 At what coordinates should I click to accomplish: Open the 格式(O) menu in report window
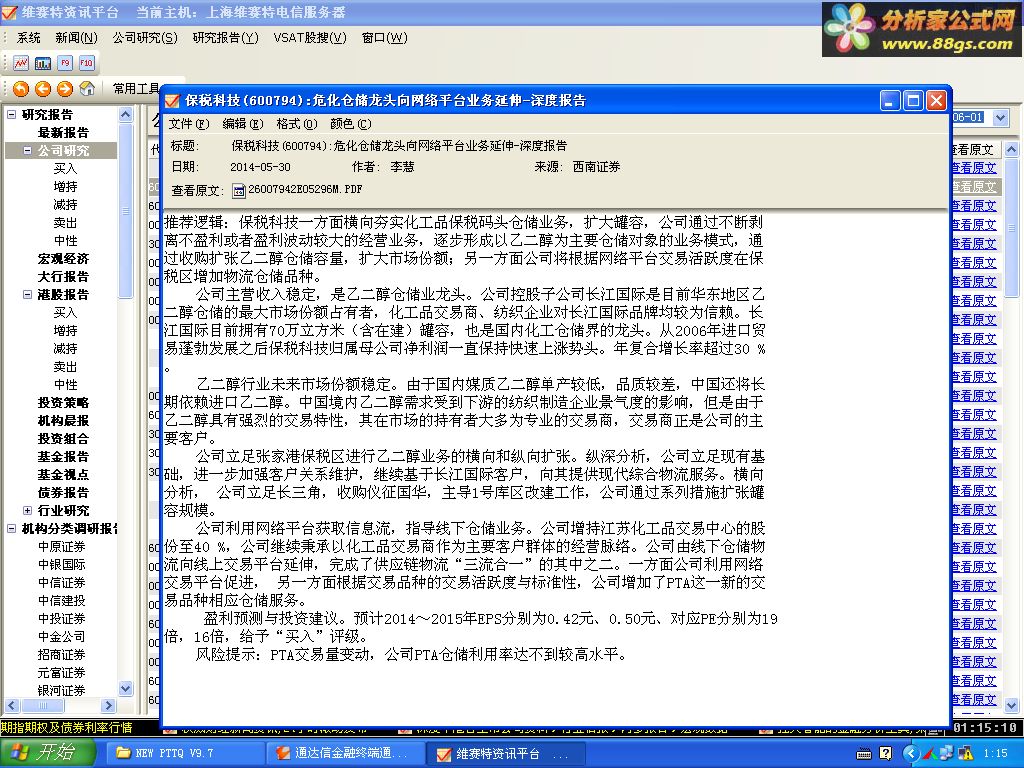(296, 124)
